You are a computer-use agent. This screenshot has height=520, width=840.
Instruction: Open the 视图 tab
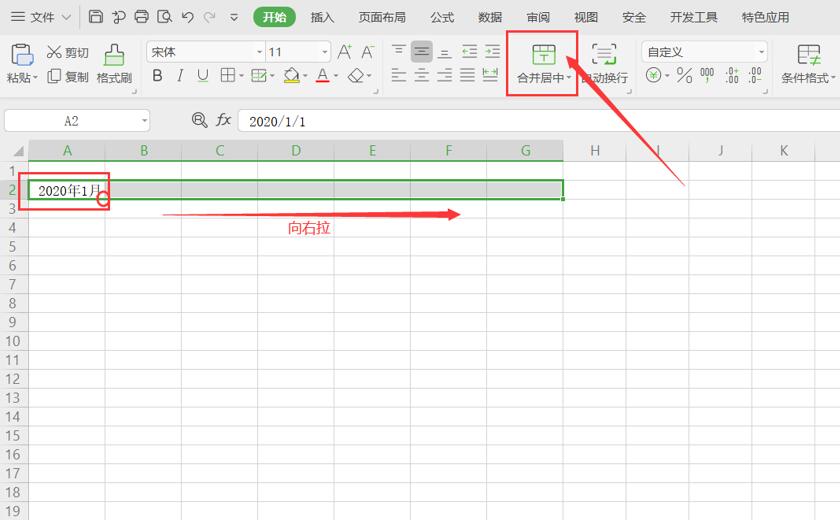point(586,17)
